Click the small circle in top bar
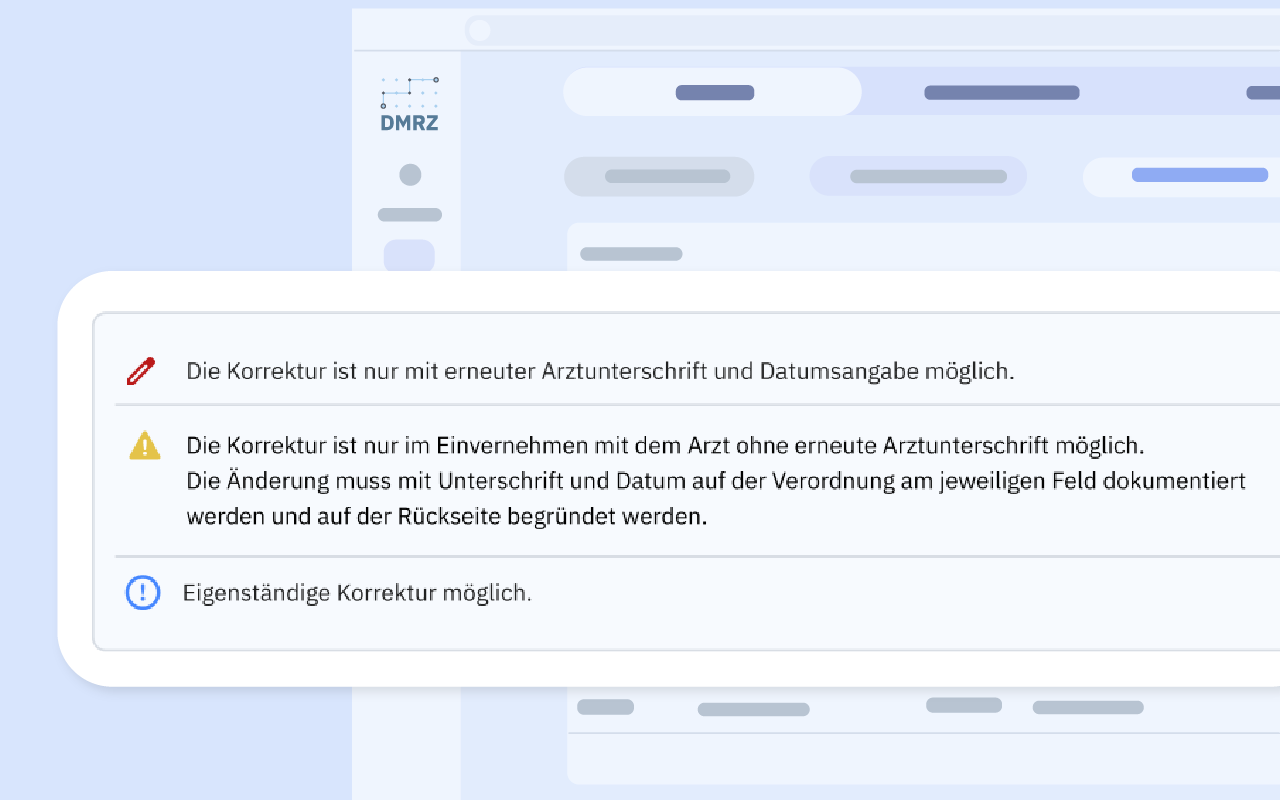Screen dimensions: 1280x800 pos(480,30)
